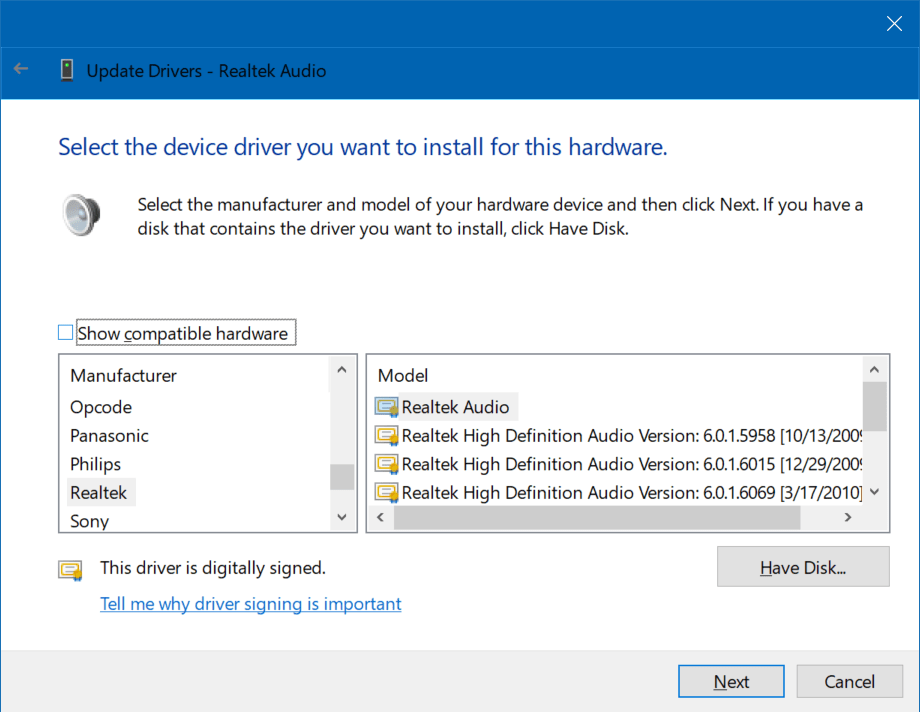
Task: Click the signed driver icon next to Realtek Audio
Action: click(387, 407)
